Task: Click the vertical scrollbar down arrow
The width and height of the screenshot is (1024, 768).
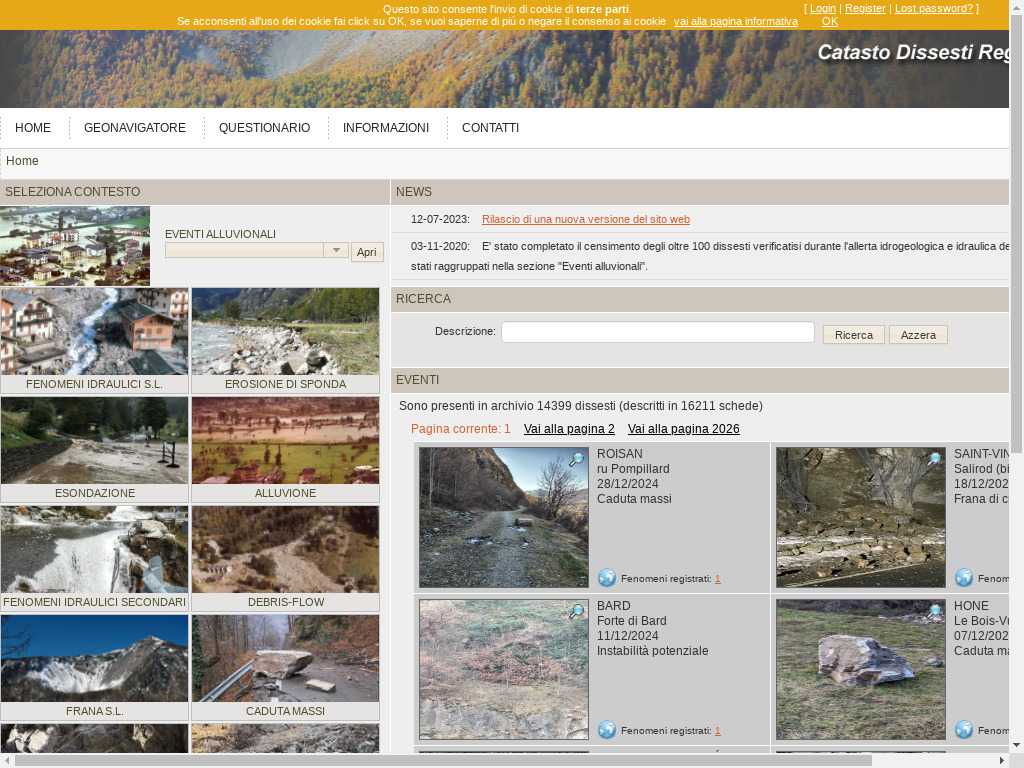Action: (x=1017, y=746)
